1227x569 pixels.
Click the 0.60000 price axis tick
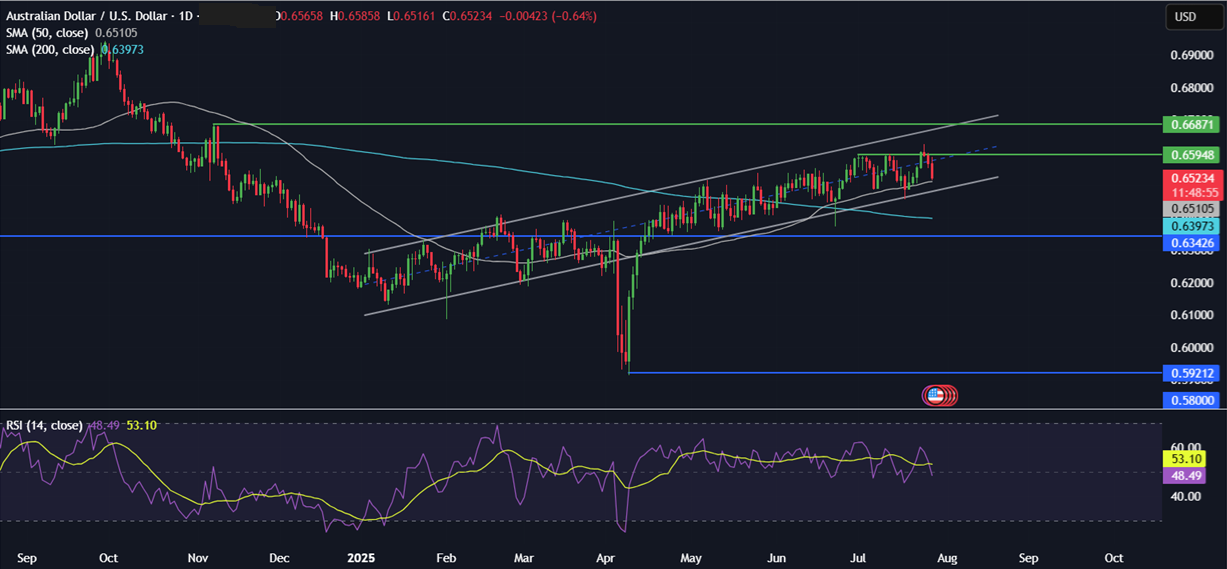pos(1190,348)
